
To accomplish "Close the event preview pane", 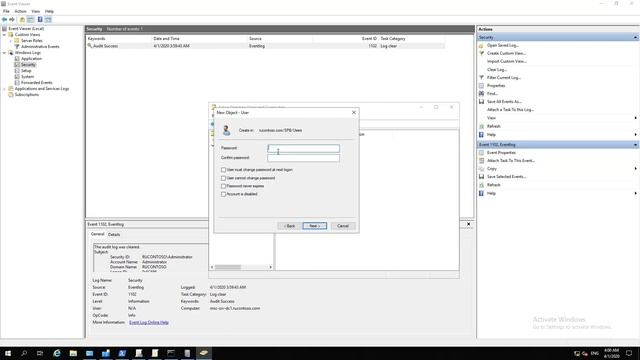I will pos(469,224).
